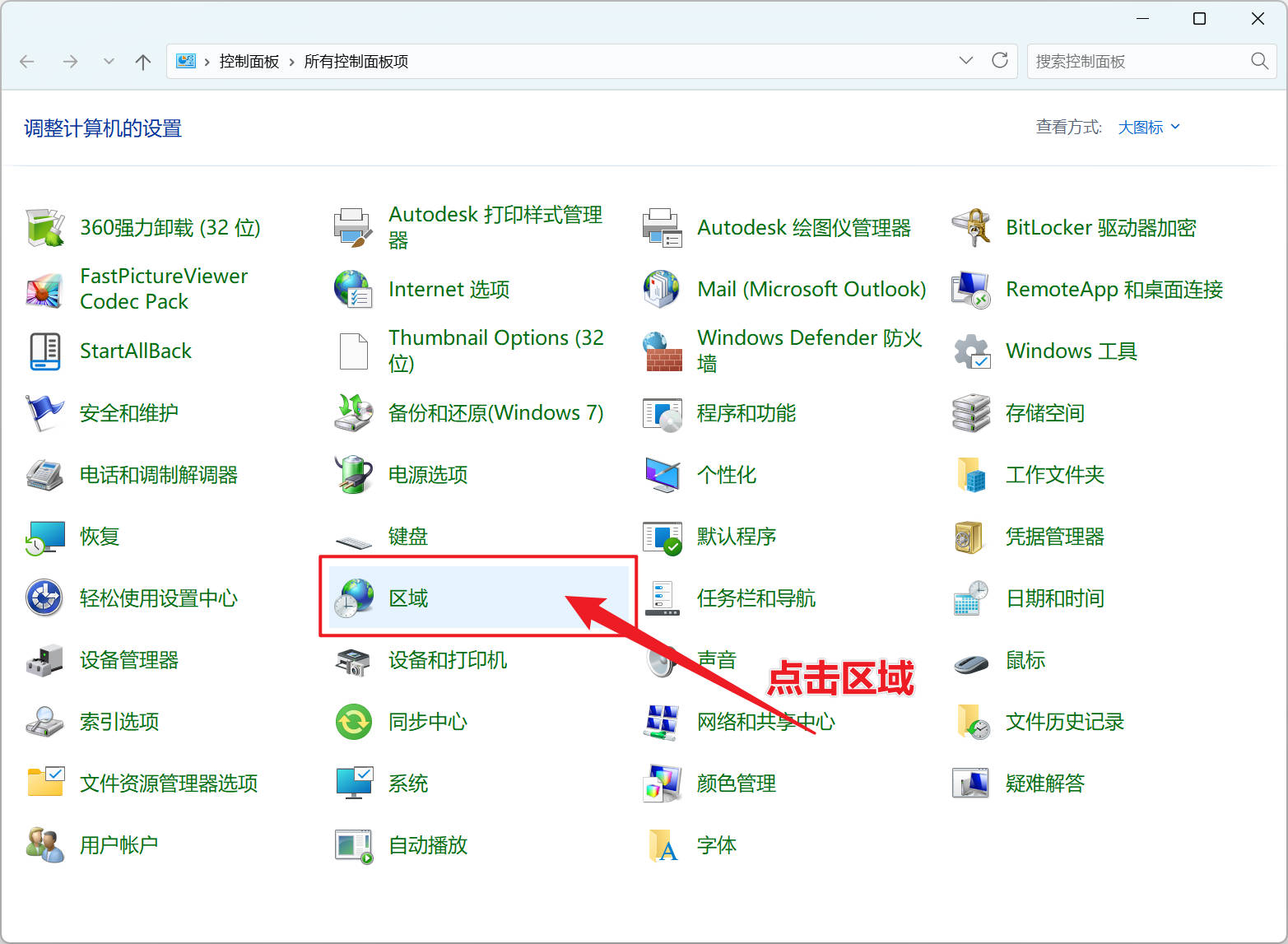
Task: Open the 360强力卸载 (32 位) icon
Action: (x=45, y=228)
